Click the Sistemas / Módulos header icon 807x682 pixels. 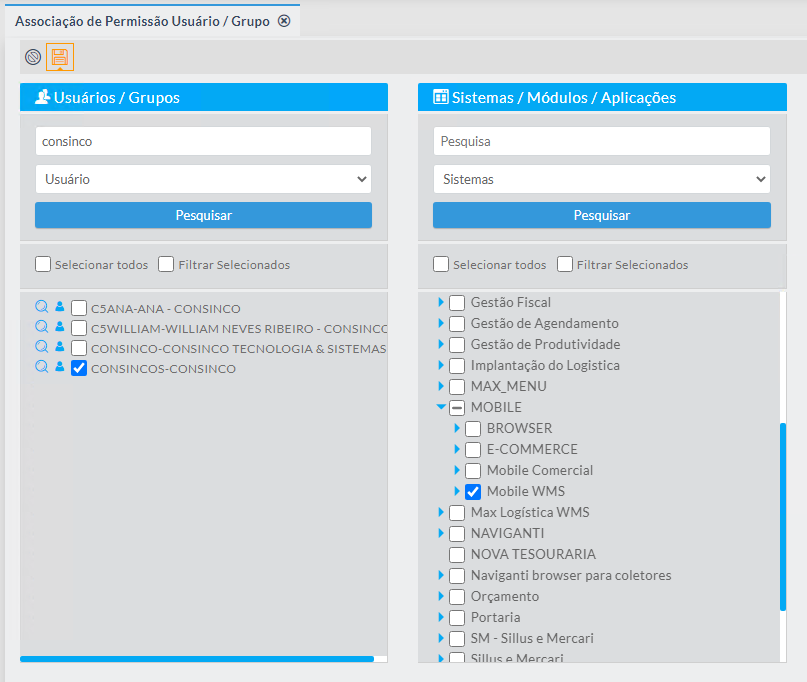point(441,97)
